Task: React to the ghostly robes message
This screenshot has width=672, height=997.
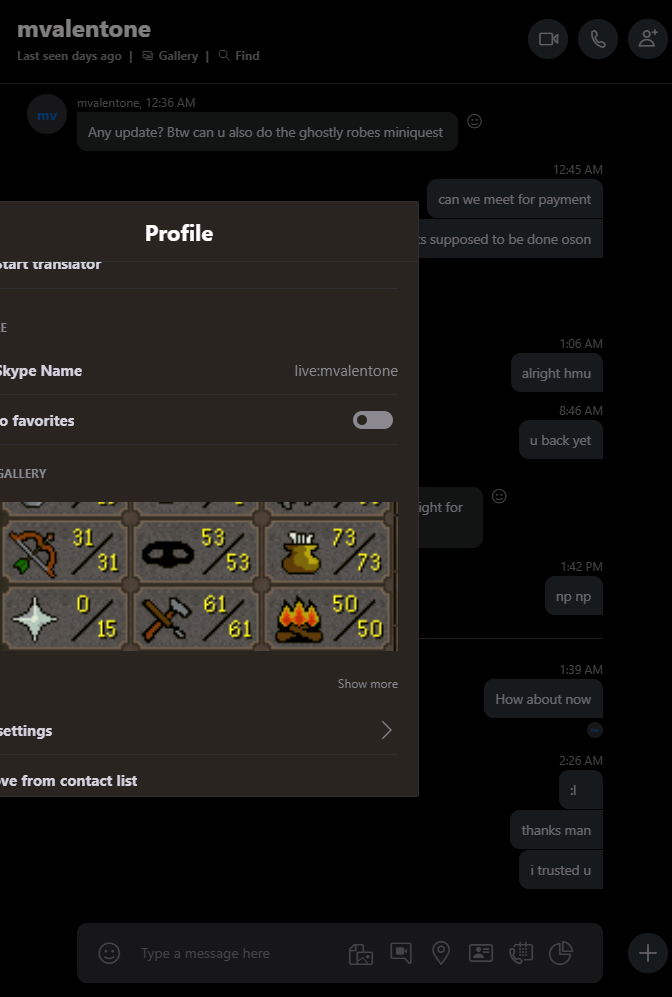Action: 474,121
